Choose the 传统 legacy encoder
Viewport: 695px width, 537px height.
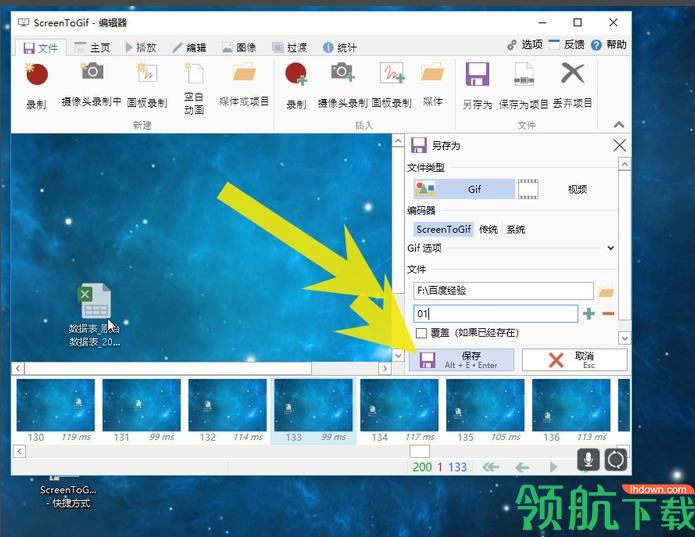(x=488, y=229)
